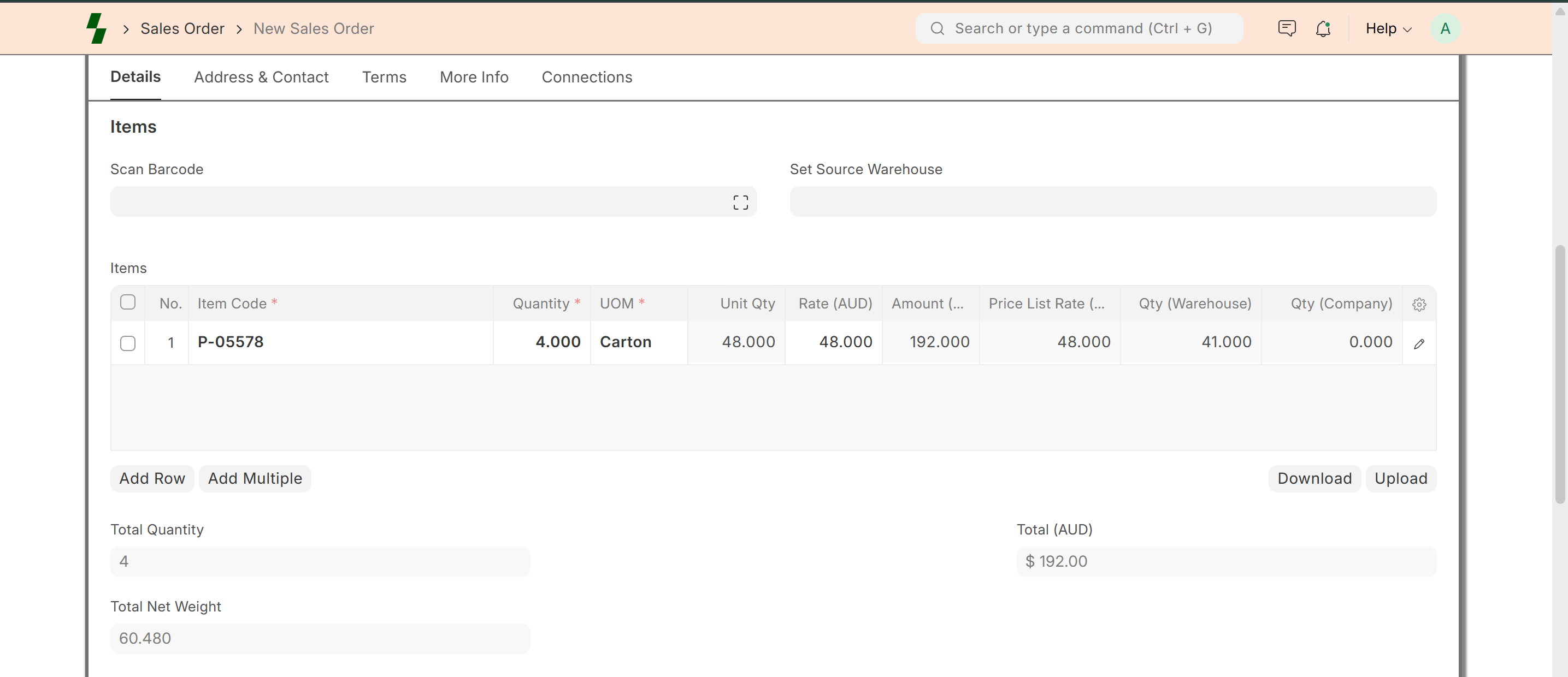Check the P-05578 row checkbox
This screenshot has width=1568, height=677.
pos(128,343)
